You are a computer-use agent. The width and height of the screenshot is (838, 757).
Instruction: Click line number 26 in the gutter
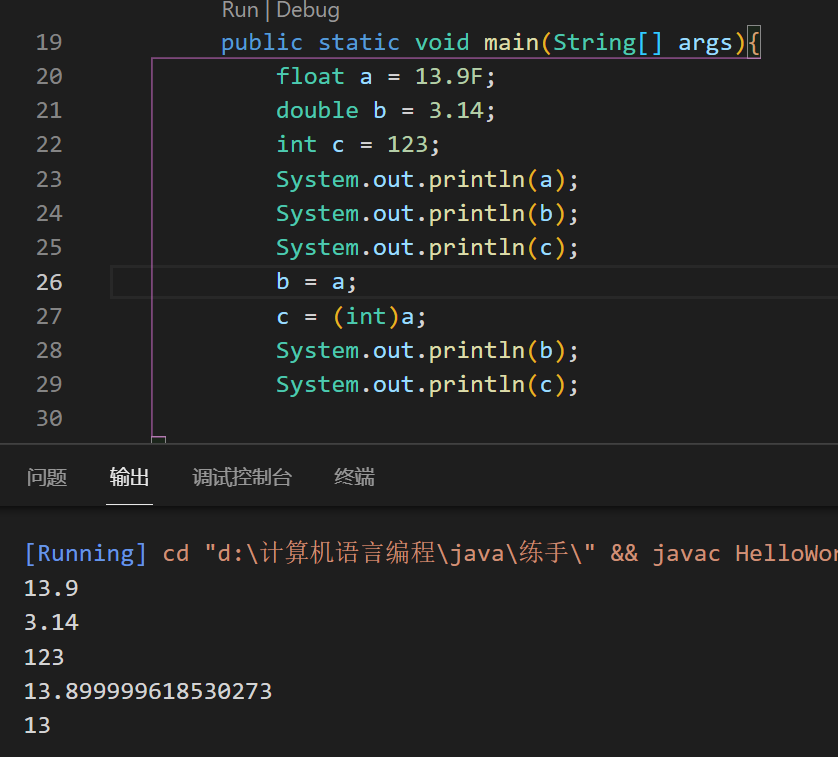(48, 282)
